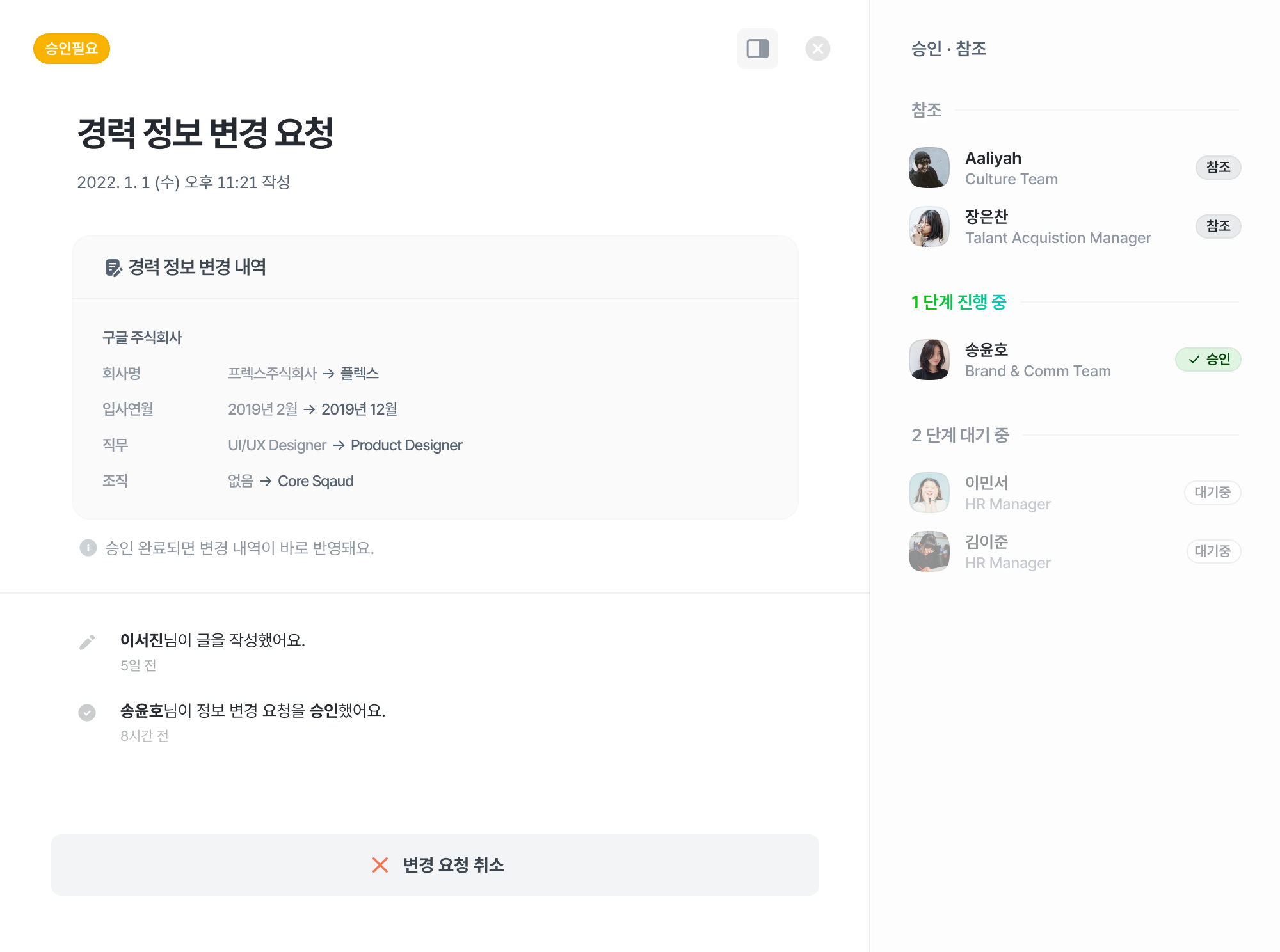The image size is (1280, 952).
Task: Click 대기중 badge for 김이준
Action: tap(1213, 551)
